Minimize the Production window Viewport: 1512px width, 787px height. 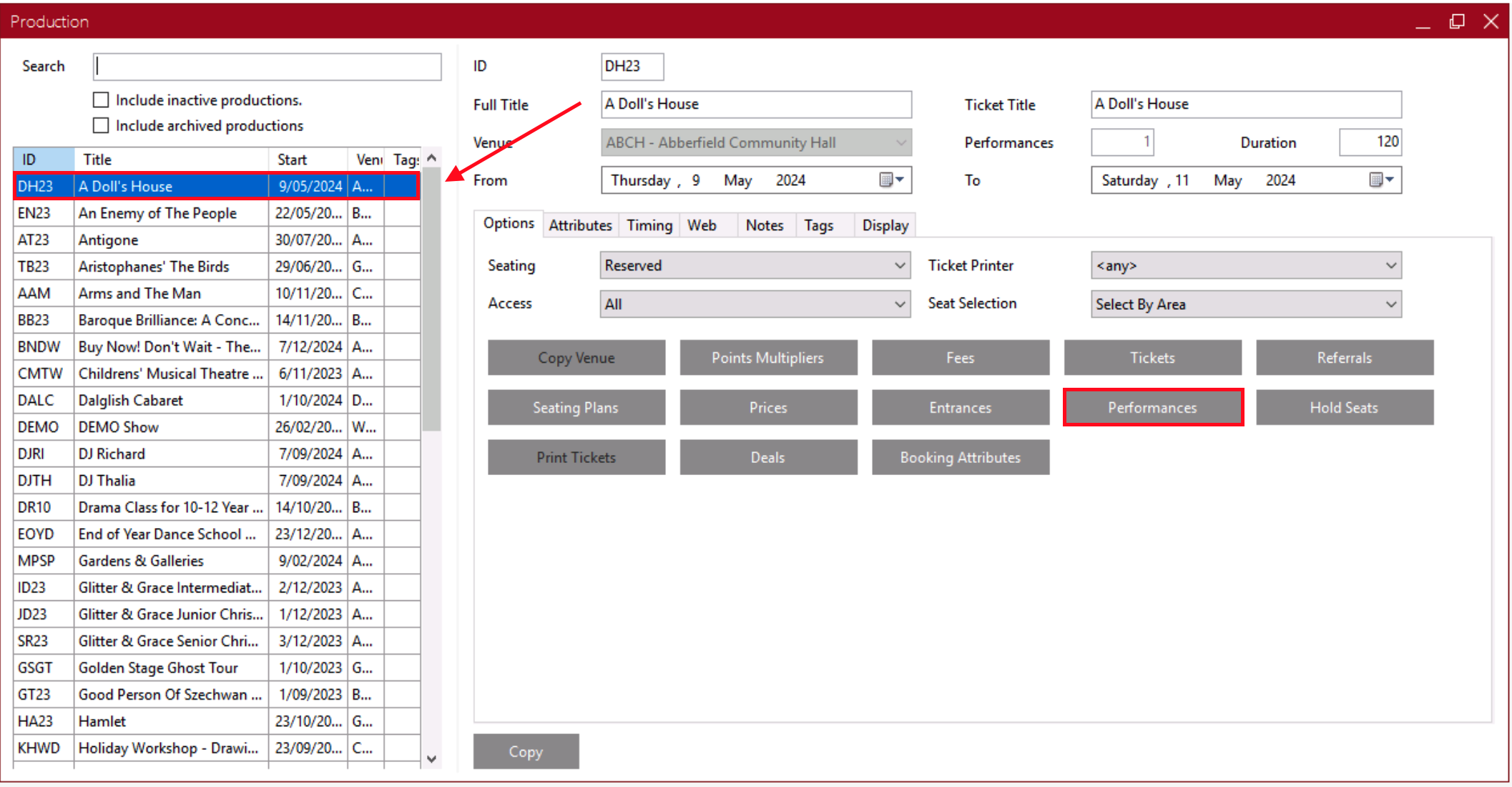tap(1423, 21)
